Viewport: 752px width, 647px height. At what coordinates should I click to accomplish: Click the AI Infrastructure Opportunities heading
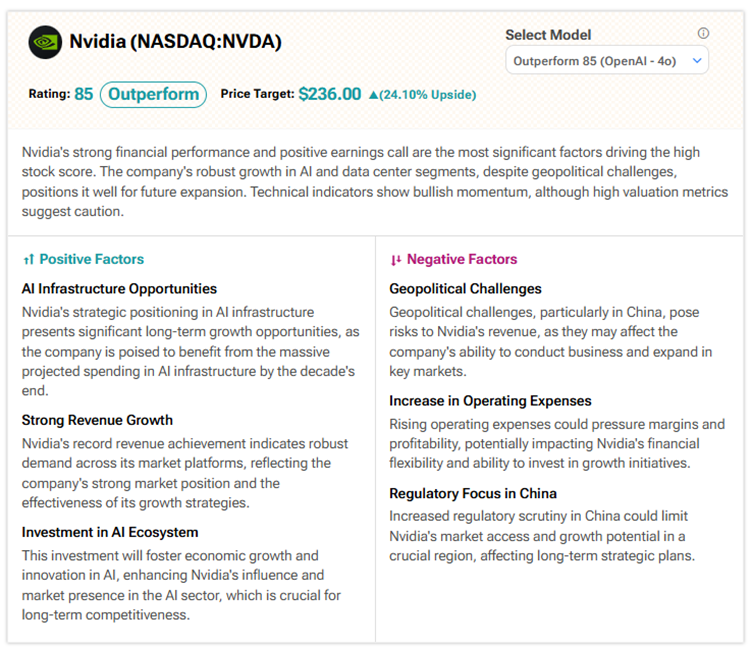[119, 289]
